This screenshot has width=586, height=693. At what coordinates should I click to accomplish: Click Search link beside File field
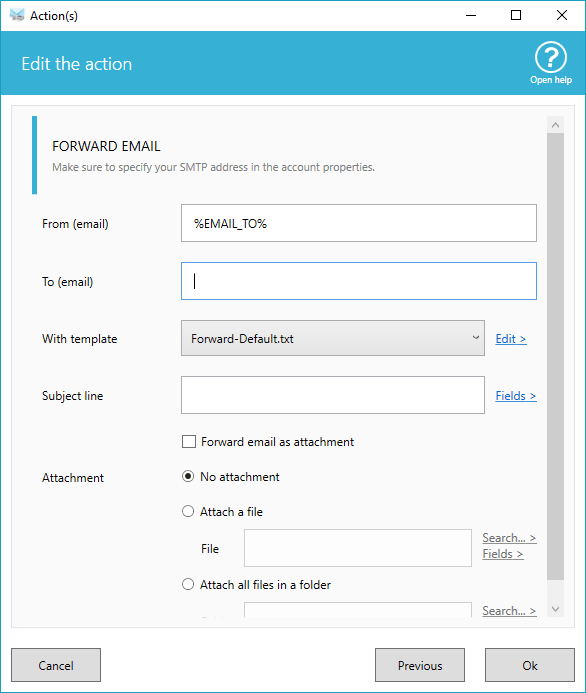(x=509, y=538)
